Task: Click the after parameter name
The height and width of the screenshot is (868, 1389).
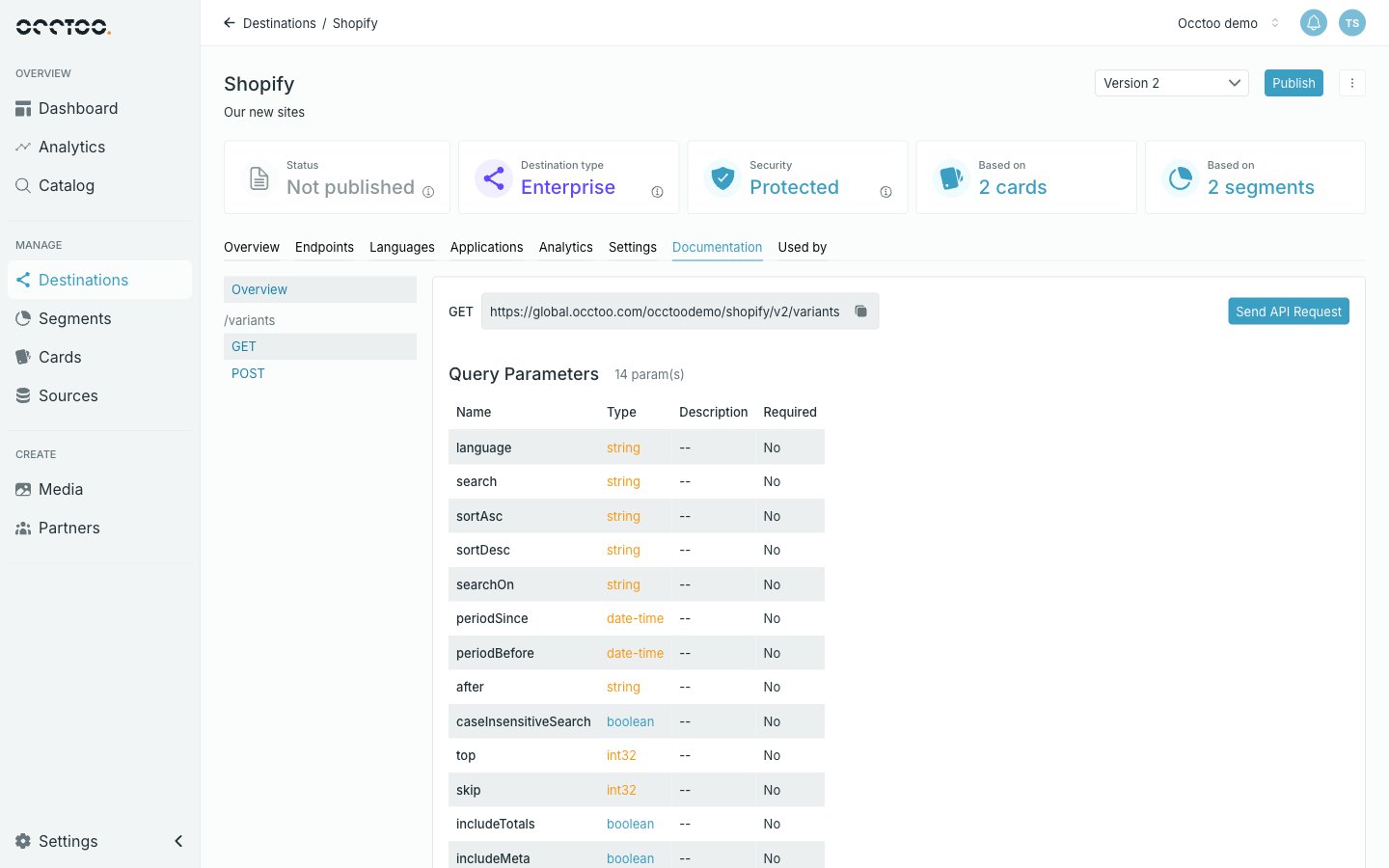Action: 470,688
